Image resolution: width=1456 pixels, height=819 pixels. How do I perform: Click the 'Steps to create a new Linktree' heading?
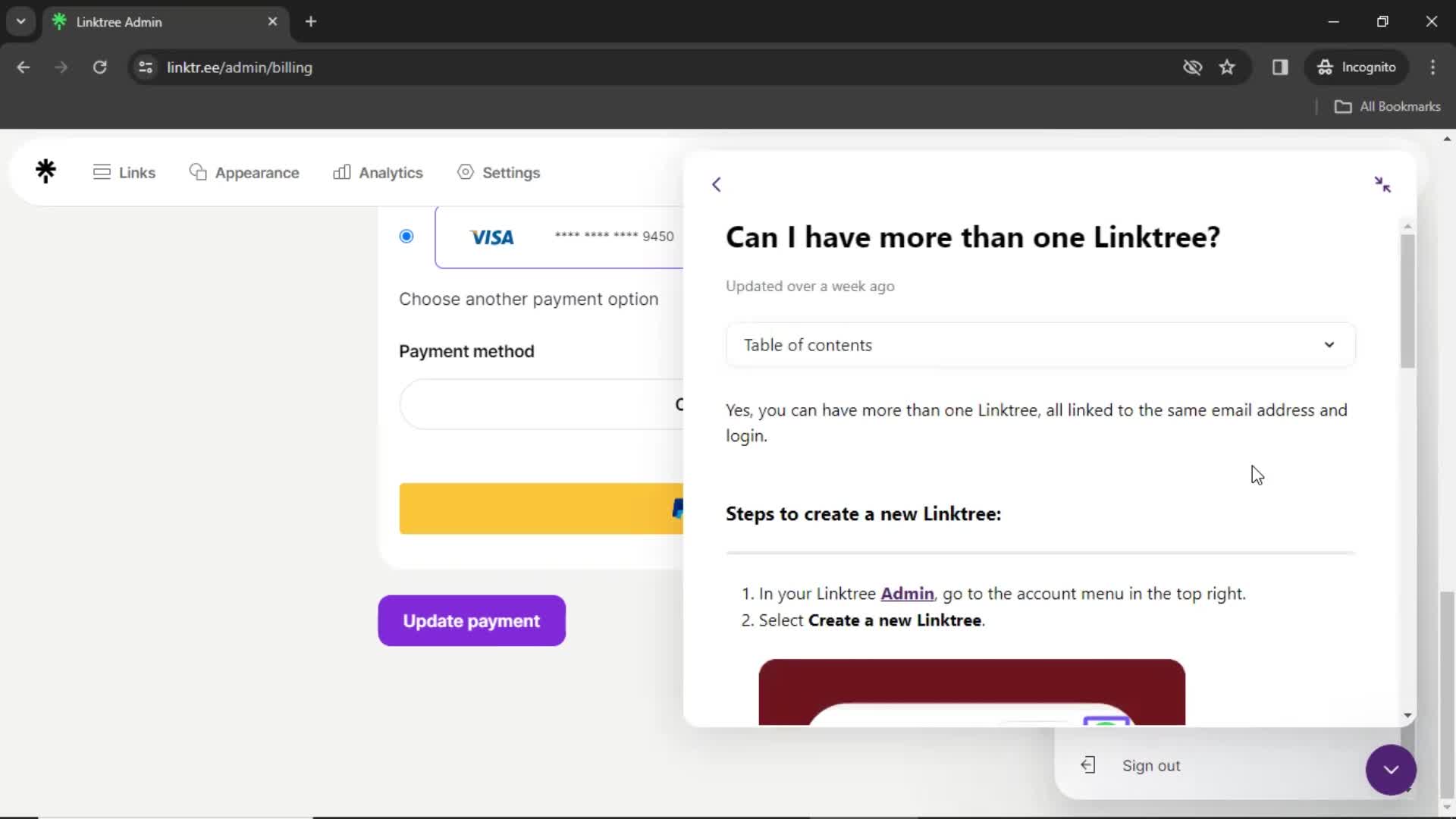(863, 514)
